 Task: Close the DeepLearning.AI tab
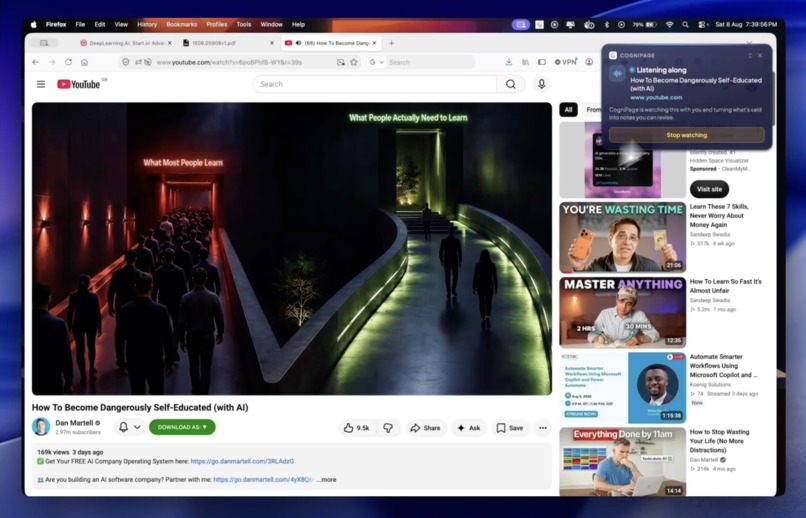[x=170, y=43]
